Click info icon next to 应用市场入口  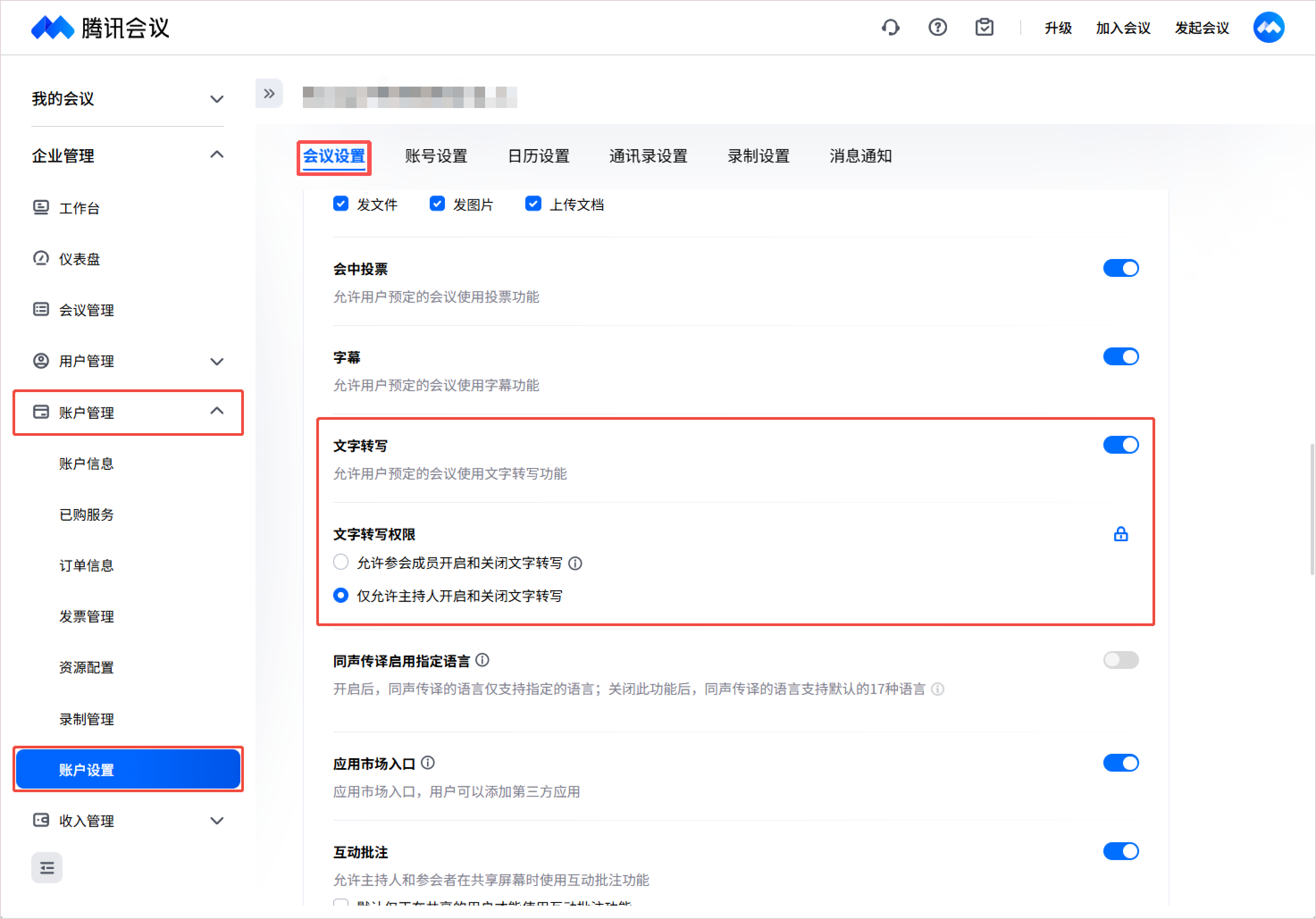click(428, 763)
